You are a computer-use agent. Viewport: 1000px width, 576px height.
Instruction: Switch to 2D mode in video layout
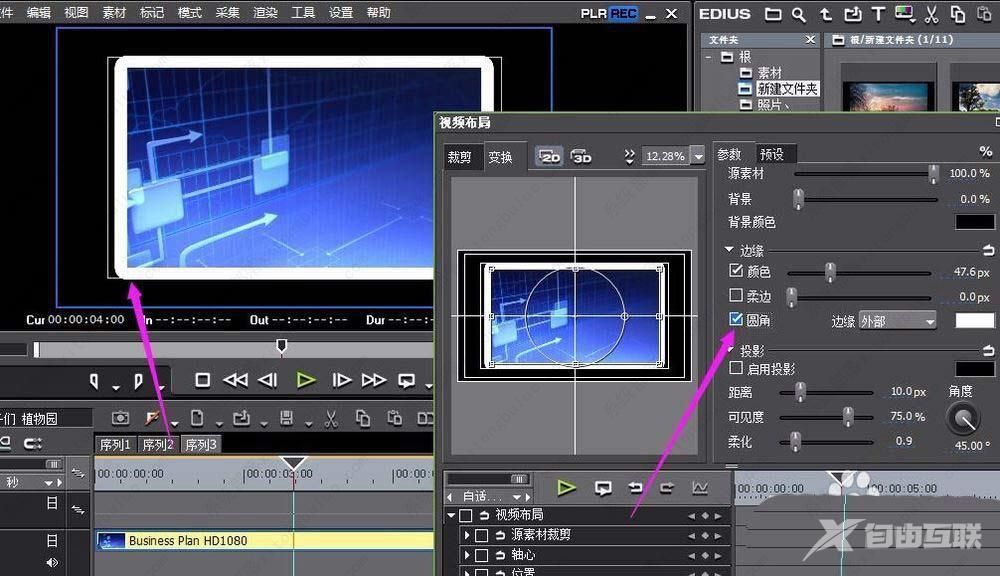(x=549, y=156)
